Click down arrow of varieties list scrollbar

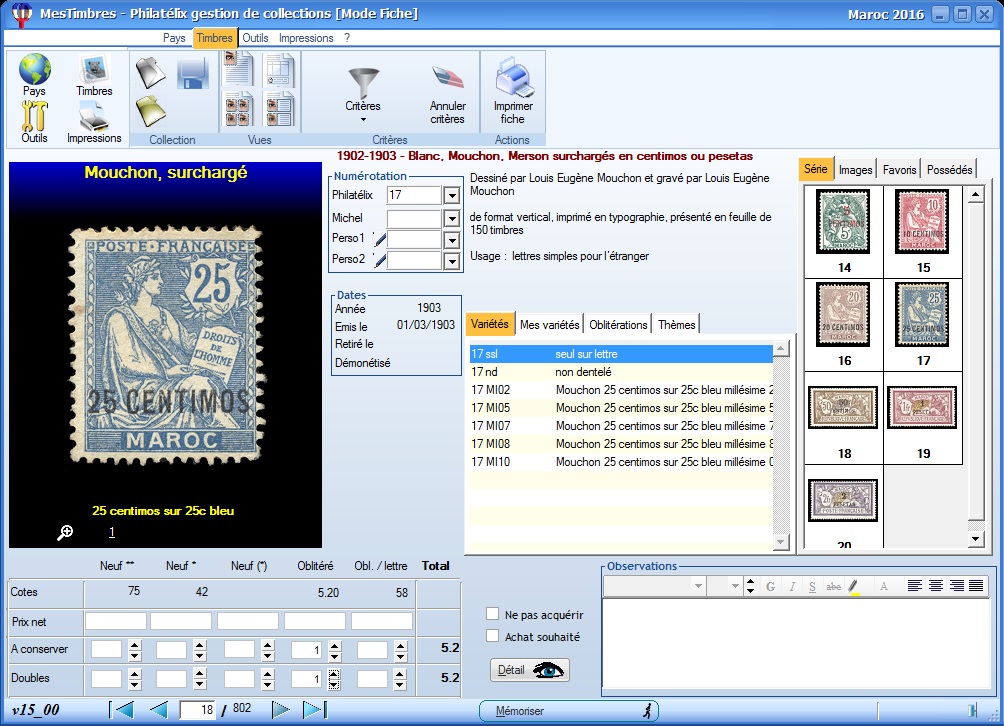tap(781, 542)
